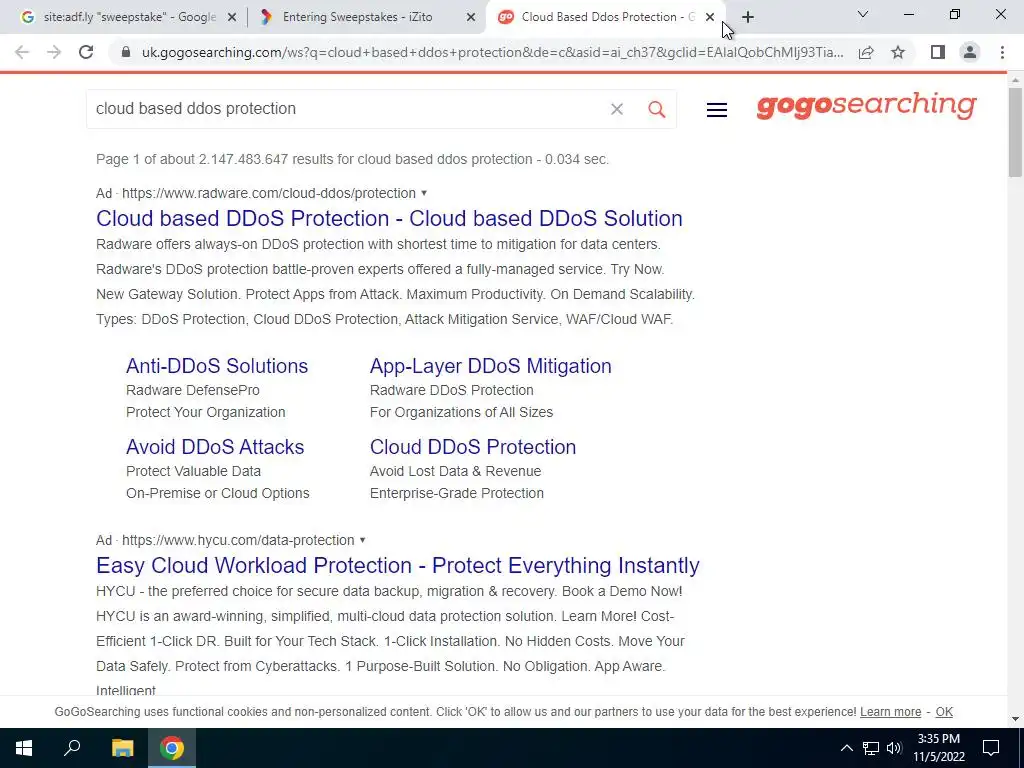This screenshot has height=768, width=1024.
Task: Bookmark this page with the star icon
Action: point(898,52)
